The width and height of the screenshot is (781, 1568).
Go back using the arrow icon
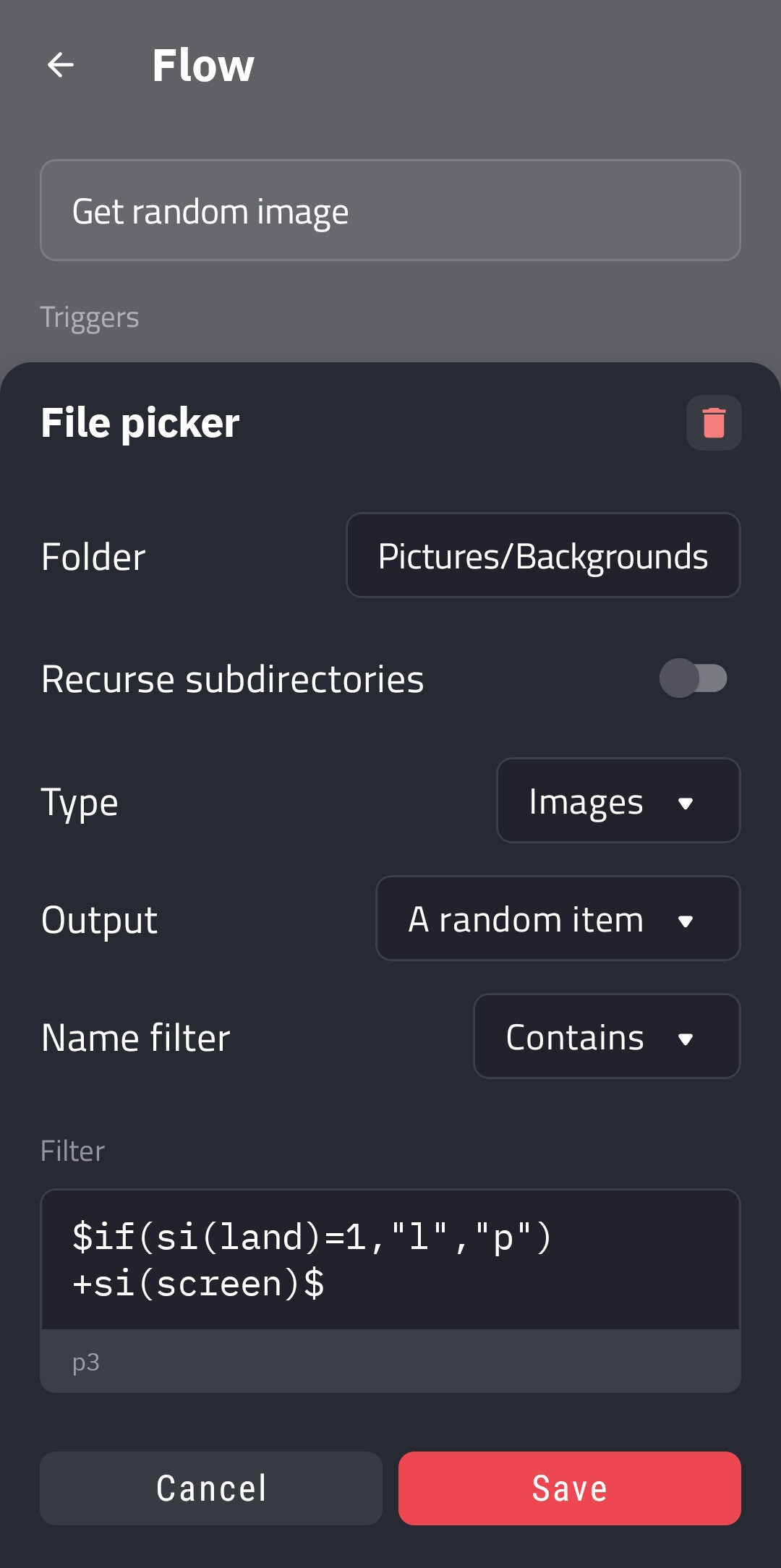[x=61, y=65]
